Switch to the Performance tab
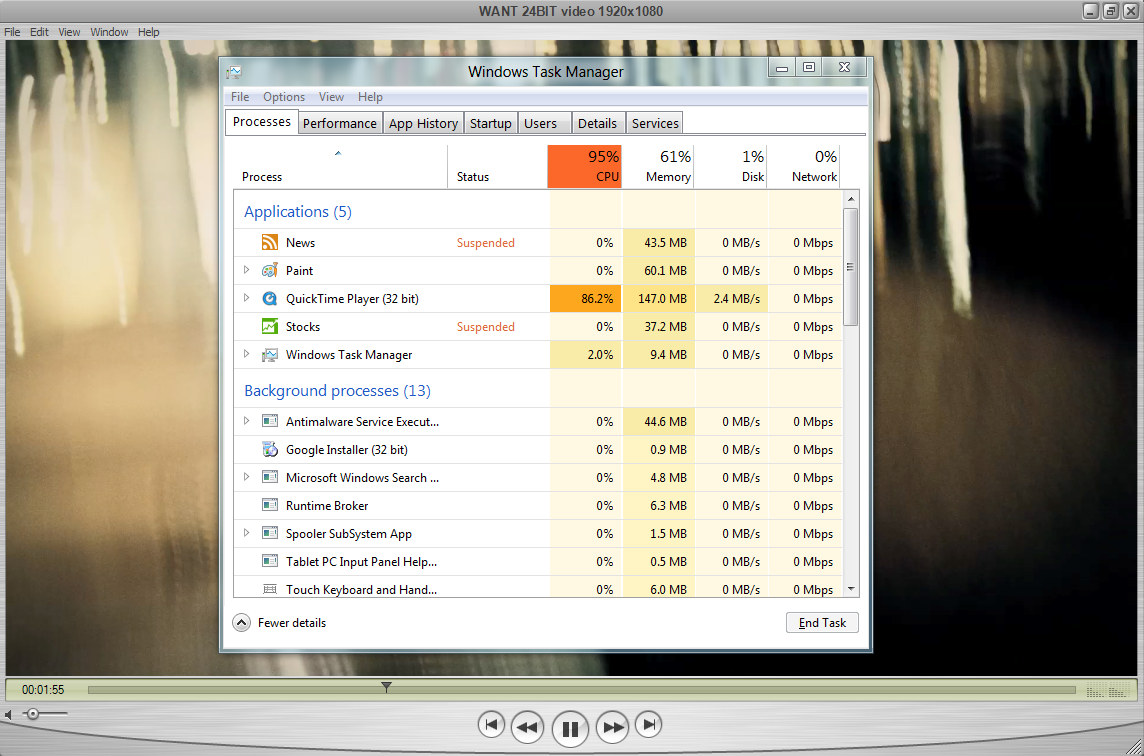Image resolution: width=1144 pixels, height=756 pixels. 340,123
